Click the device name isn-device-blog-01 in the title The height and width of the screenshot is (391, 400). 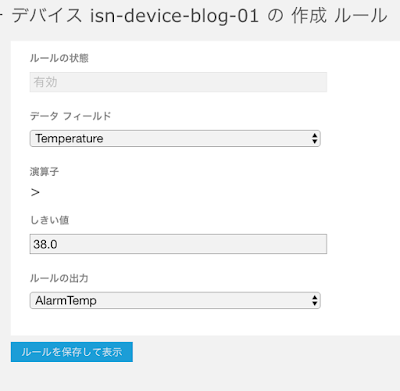tap(174, 16)
